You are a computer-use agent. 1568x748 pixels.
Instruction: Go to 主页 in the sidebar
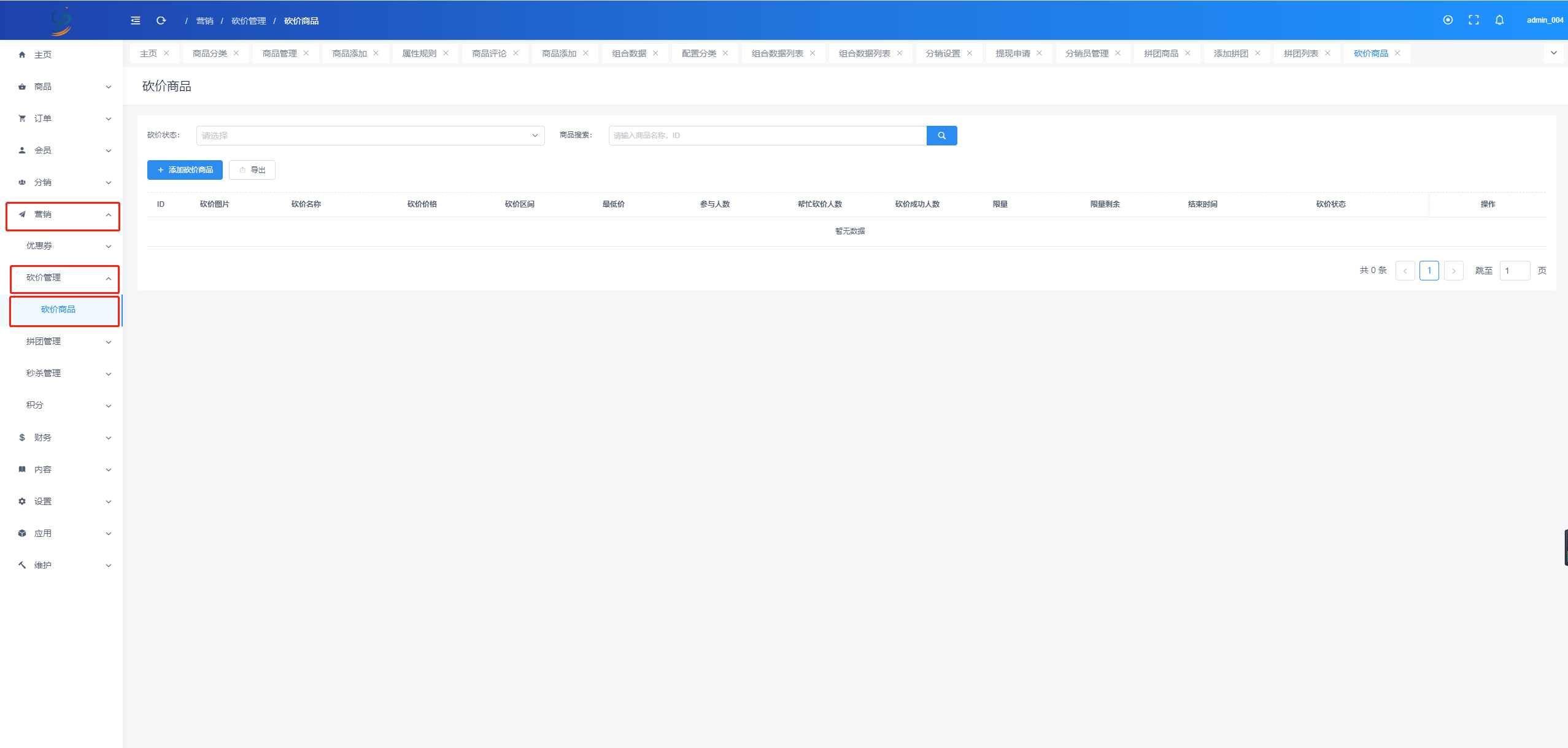pos(61,55)
